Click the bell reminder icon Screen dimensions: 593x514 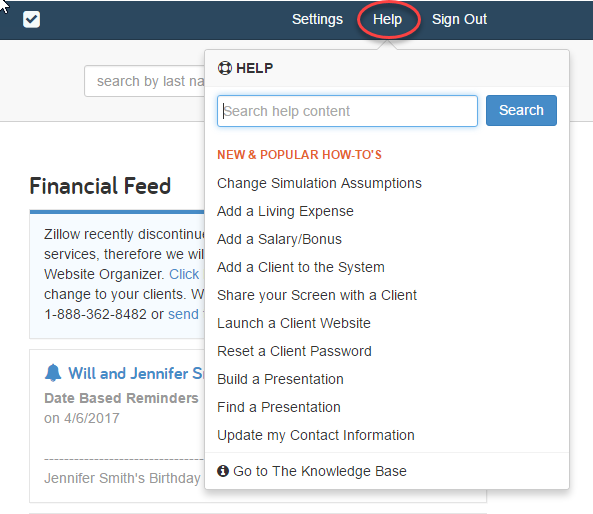[x=53, y=373]
